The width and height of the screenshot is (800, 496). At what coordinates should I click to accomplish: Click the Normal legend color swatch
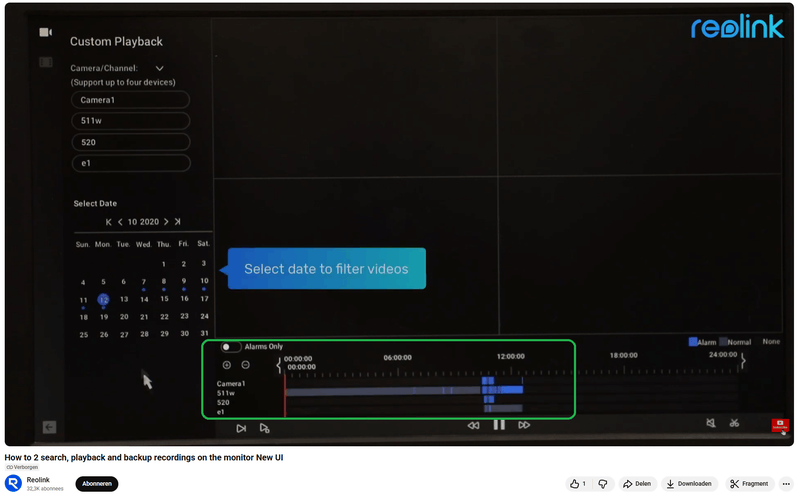click(723, 341)
